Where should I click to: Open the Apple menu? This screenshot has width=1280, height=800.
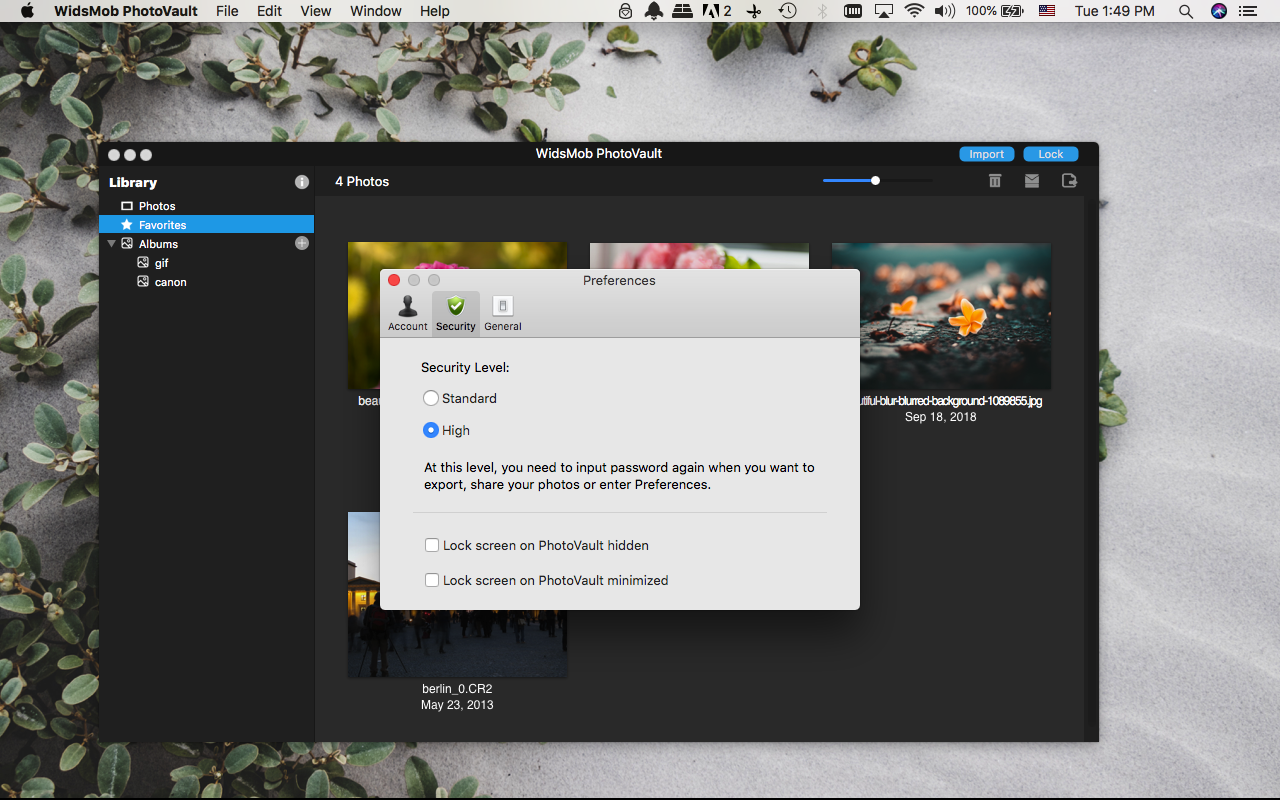click(x=27, y=11)
